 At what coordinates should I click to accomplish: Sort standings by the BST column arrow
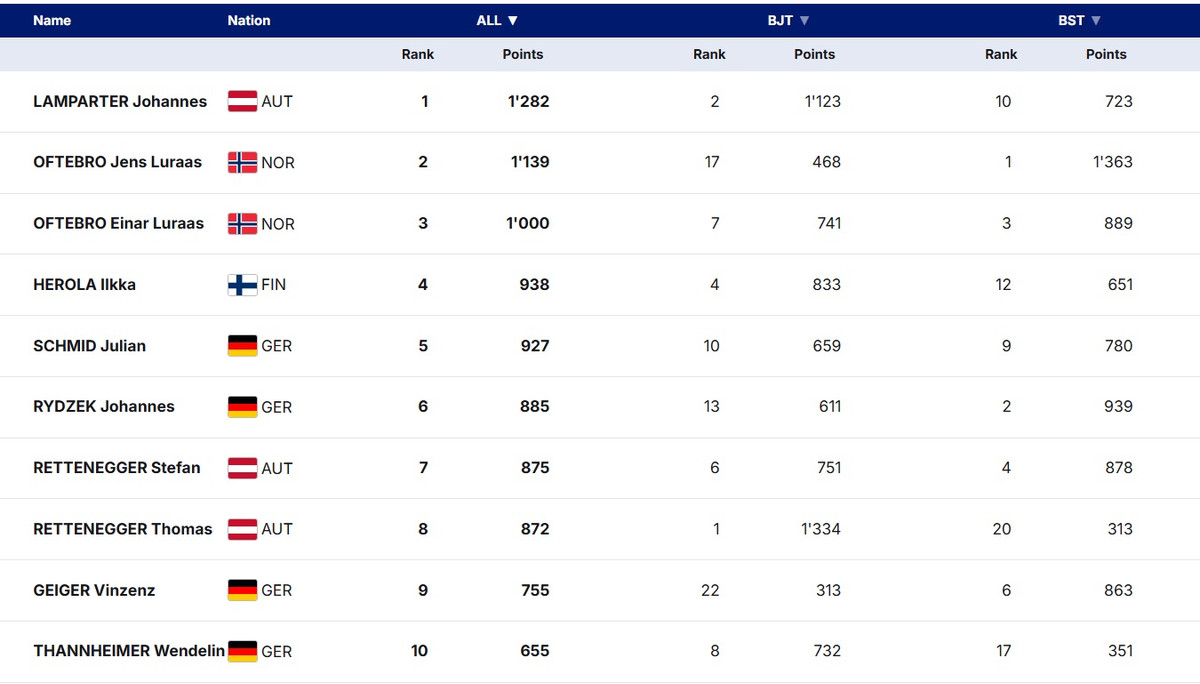pos(1096,20)
